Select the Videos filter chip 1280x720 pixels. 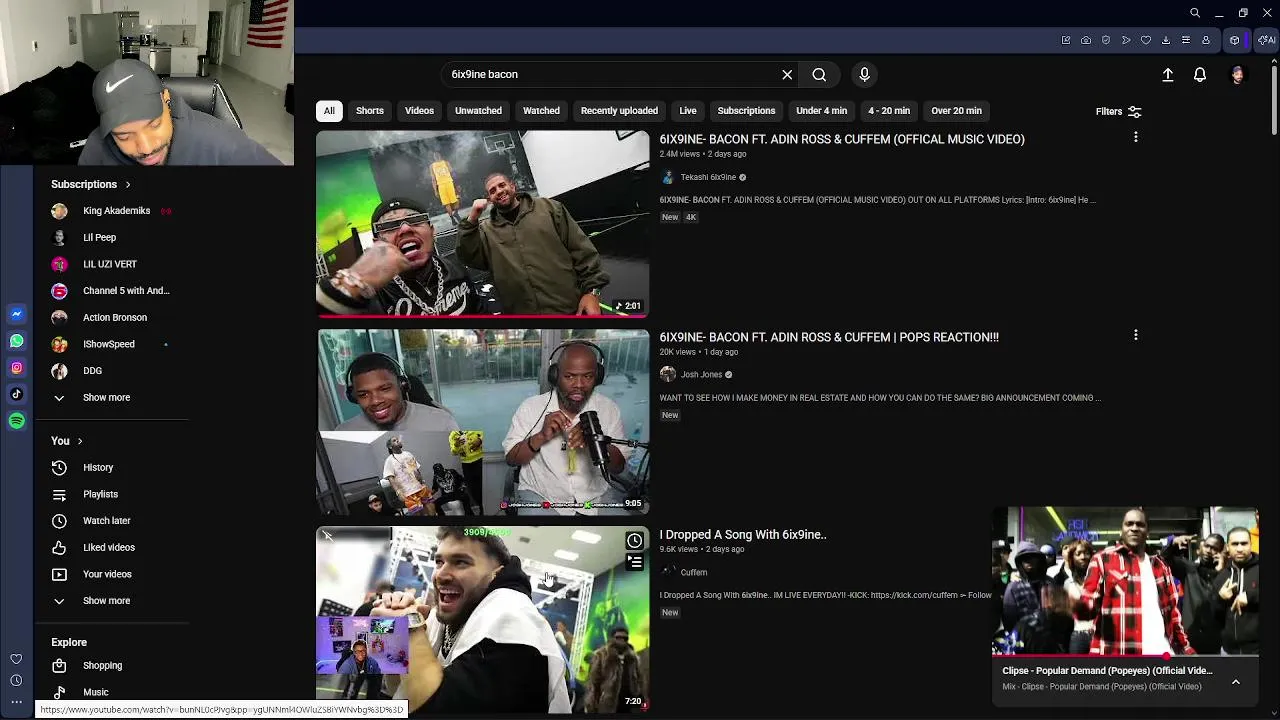419,111
